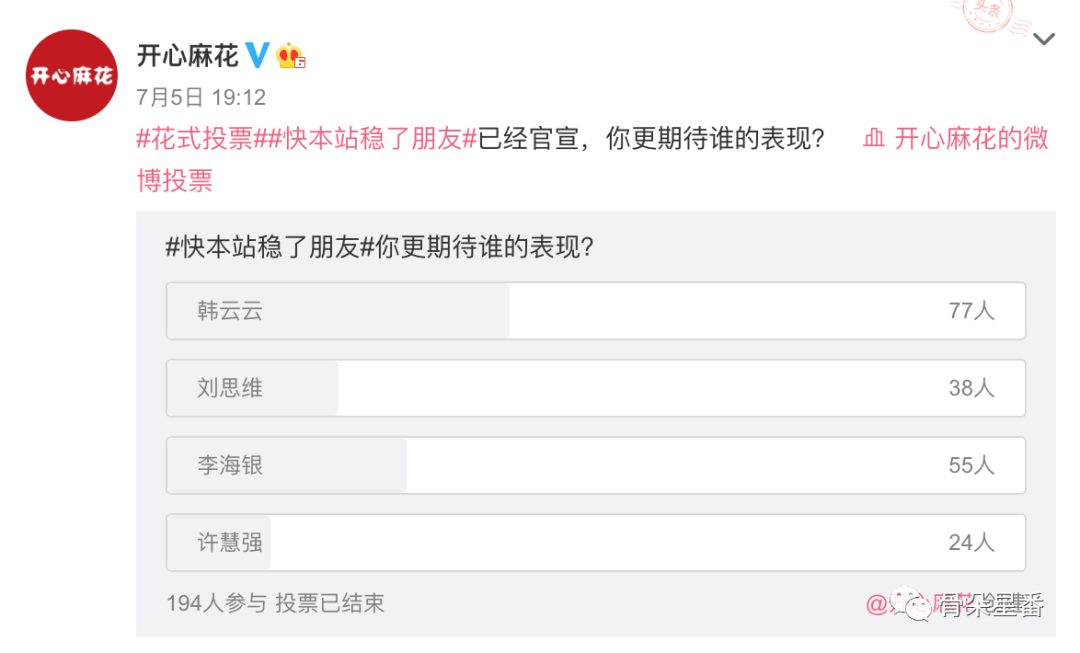Viewport: 1080px width, 653px height.
Task: Select the 刘思维 poll option
Action: pyautogui.click(x=595, y=388)
